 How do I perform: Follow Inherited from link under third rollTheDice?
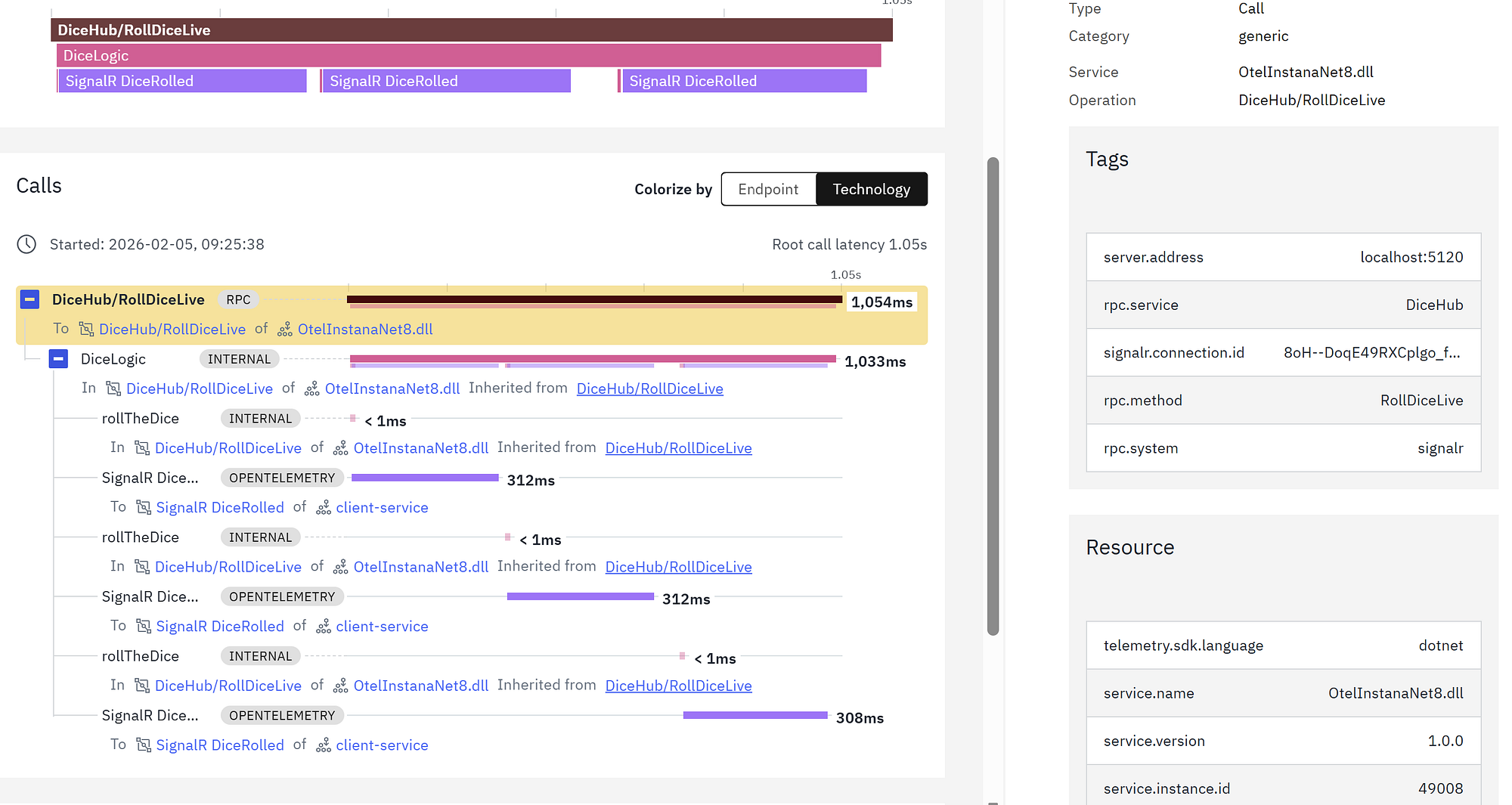click(679, 686)
